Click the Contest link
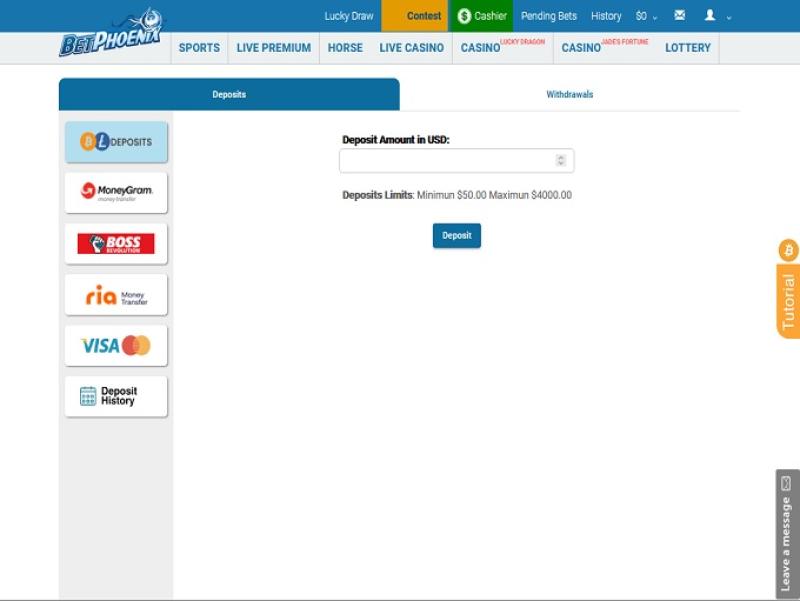This screenshot has width=800, height=601. point(423,16)
